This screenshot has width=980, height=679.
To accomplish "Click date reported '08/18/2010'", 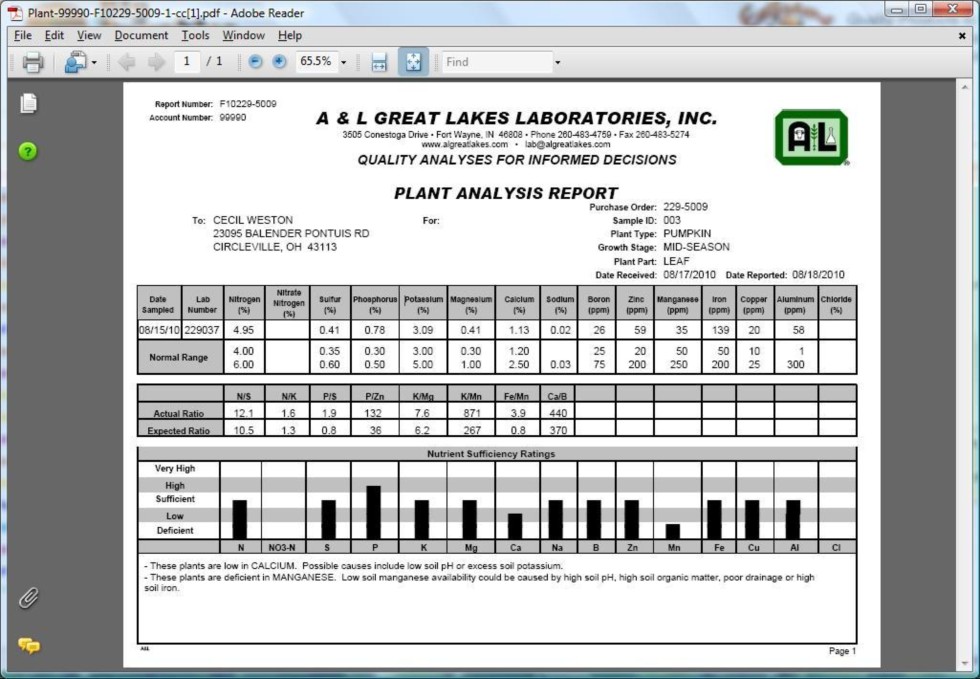I will (818, 274).
